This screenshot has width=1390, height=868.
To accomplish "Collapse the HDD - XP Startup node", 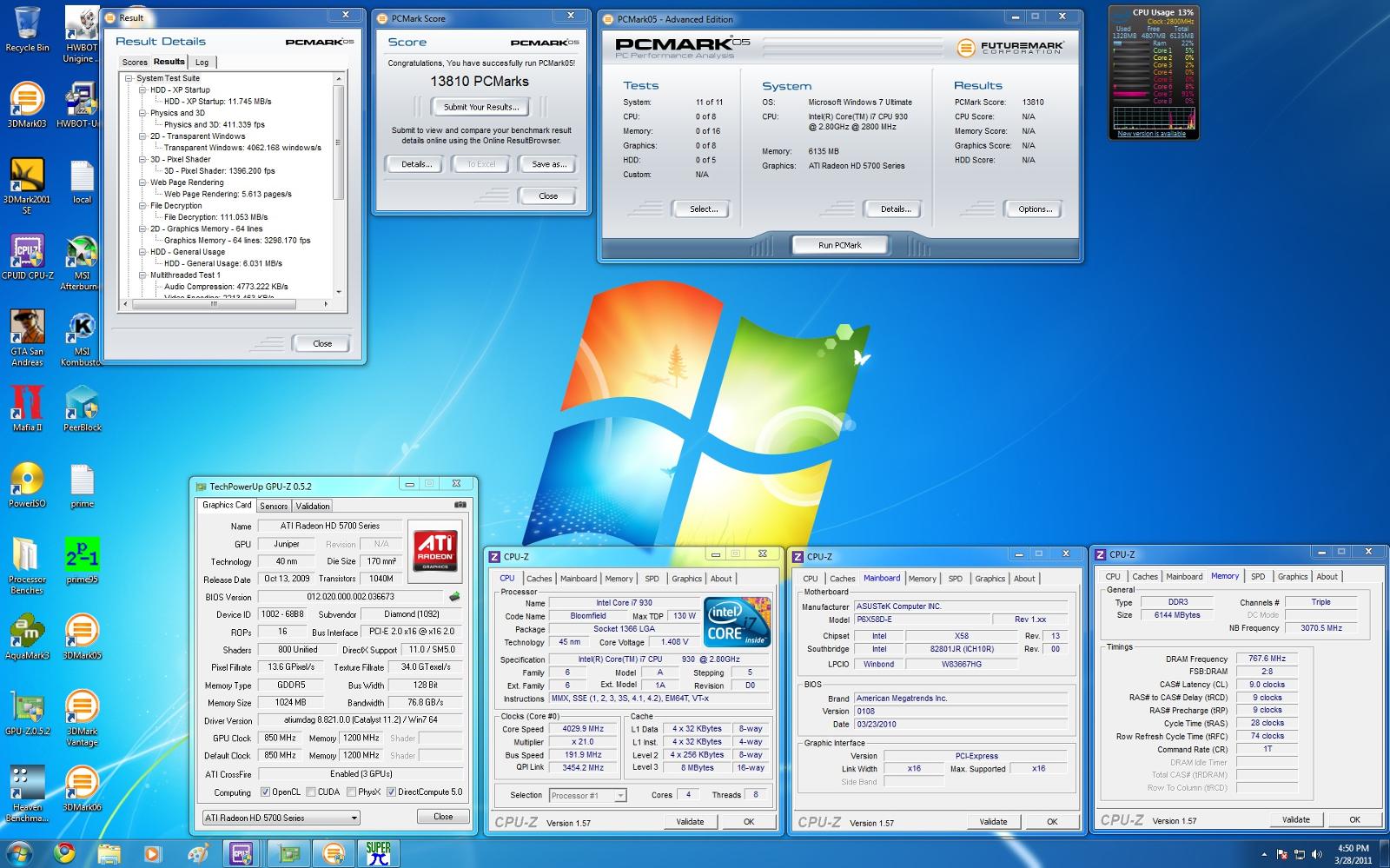I will [142, 89].
